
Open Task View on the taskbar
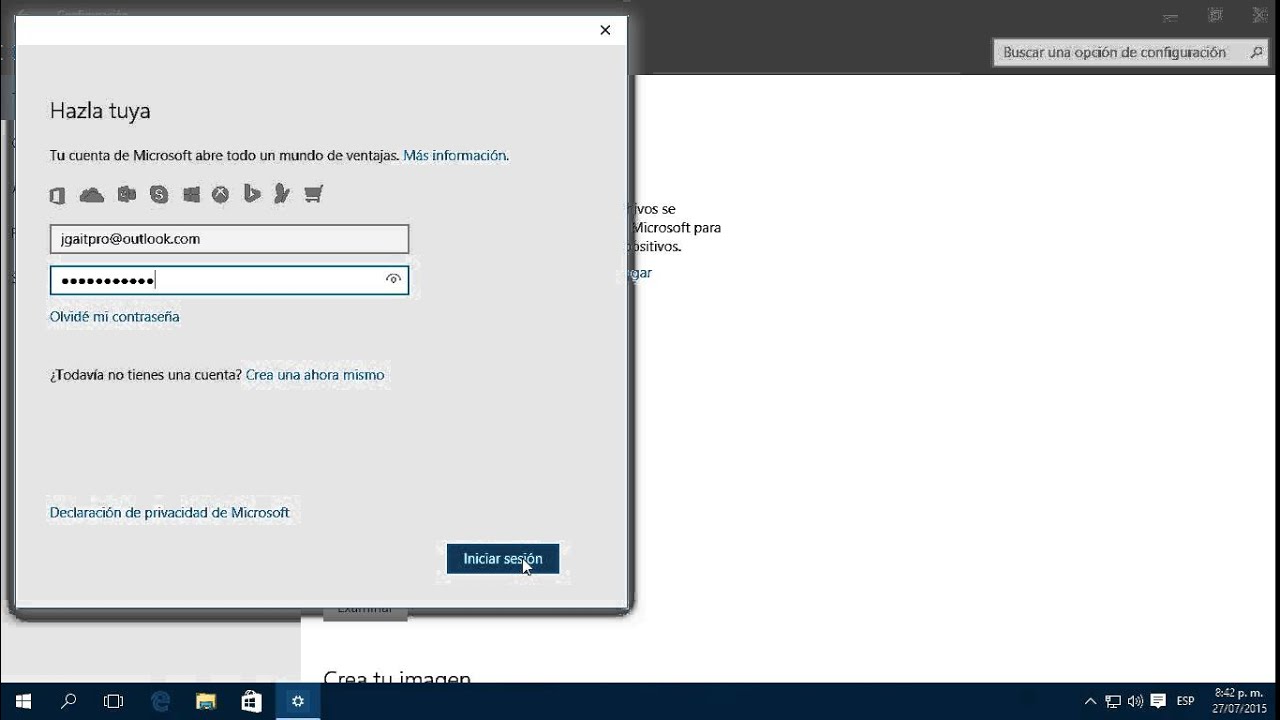click(x=114, y=702)
